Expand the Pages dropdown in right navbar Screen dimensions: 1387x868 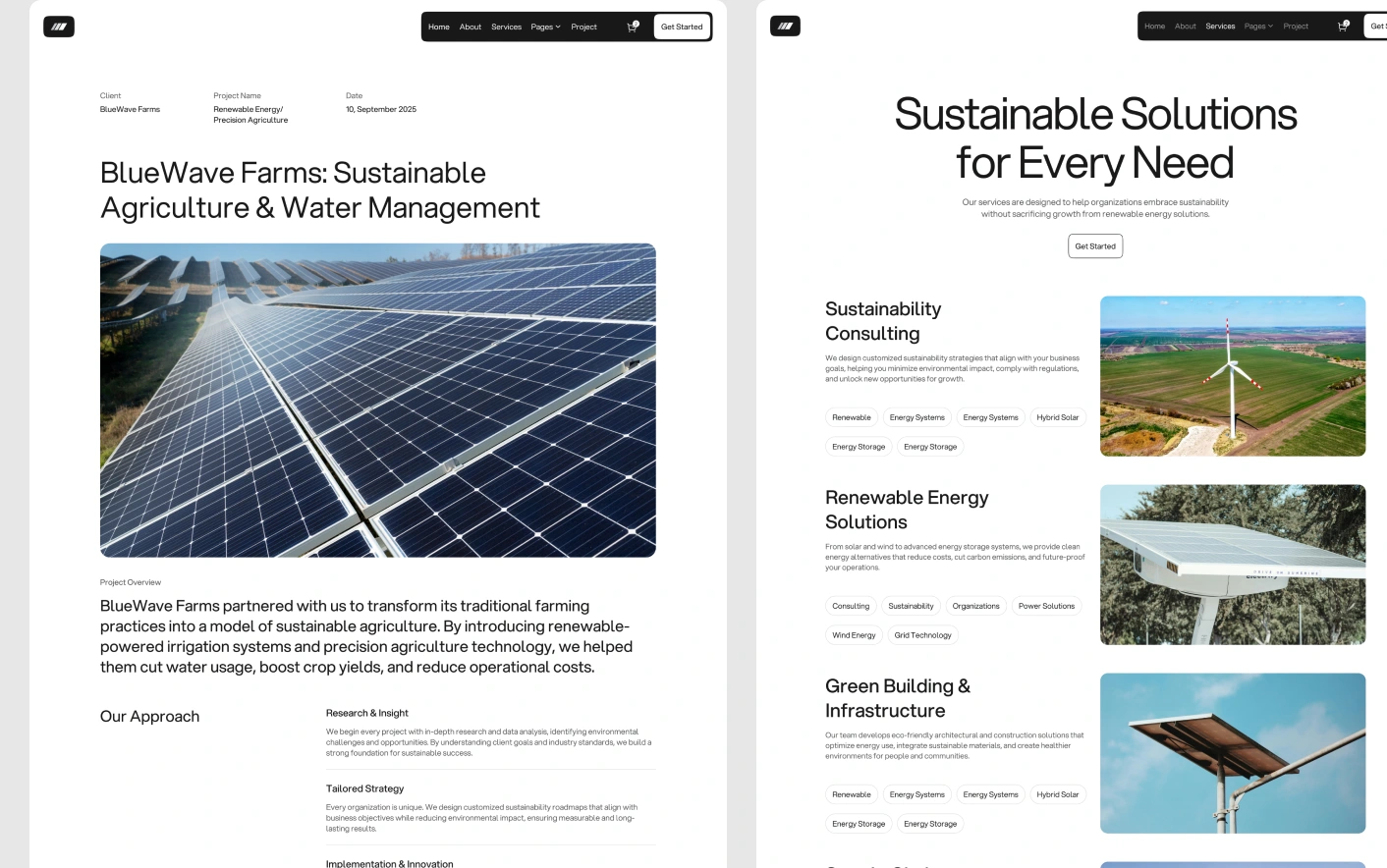pos(1258,27)
